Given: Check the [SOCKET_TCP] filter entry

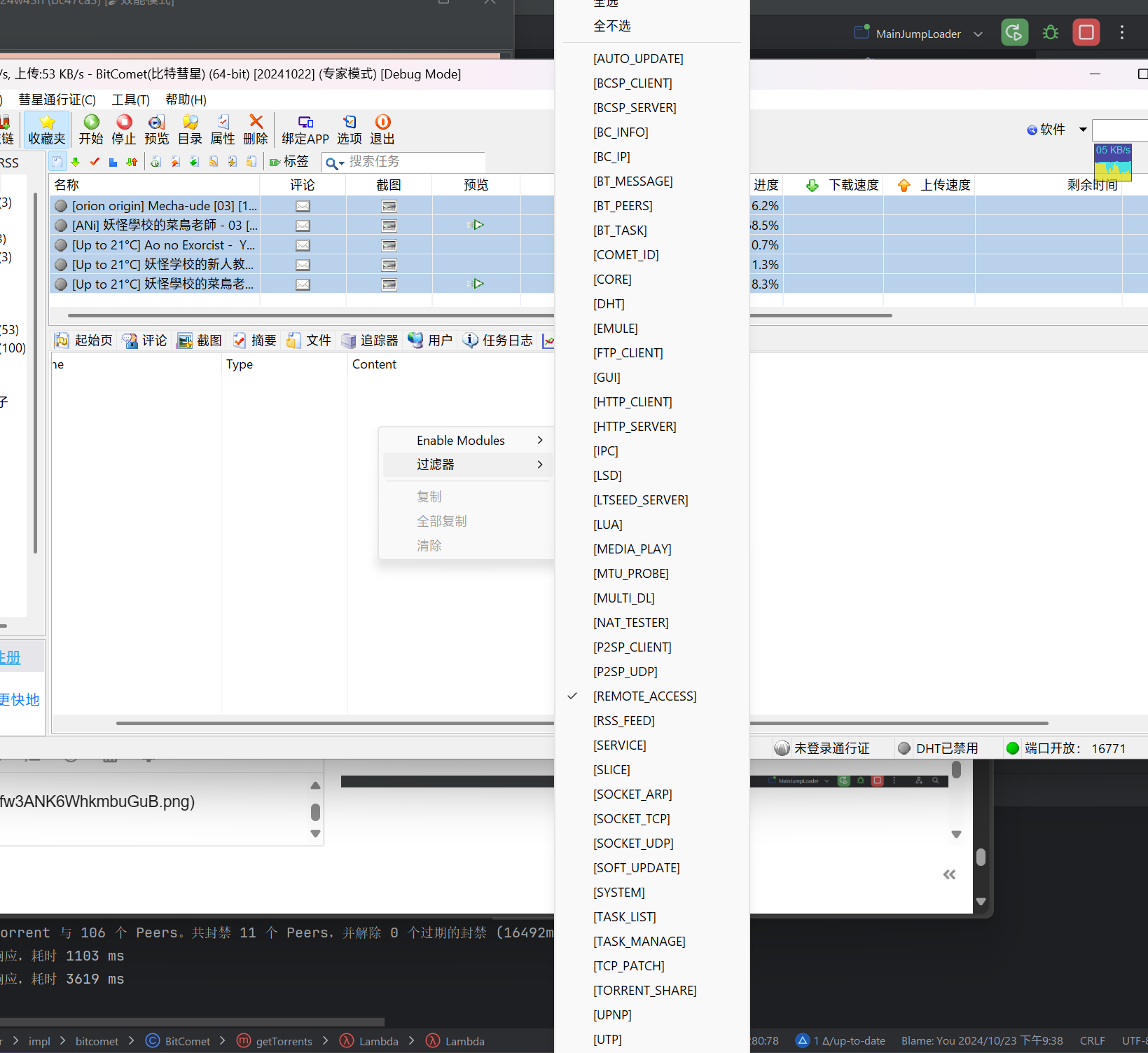Looking at the screenshot, I should 631,819.
